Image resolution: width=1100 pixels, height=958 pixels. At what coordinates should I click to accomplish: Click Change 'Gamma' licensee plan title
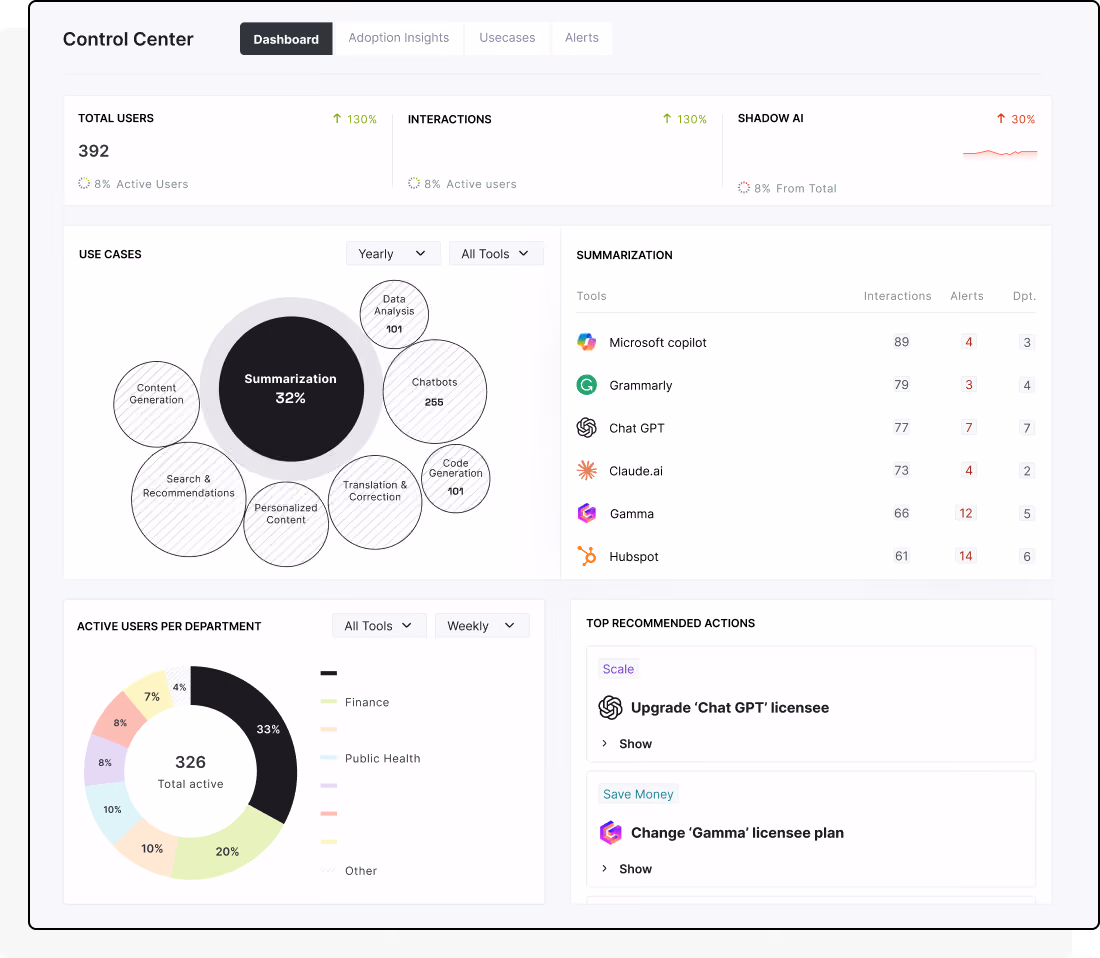737,832
